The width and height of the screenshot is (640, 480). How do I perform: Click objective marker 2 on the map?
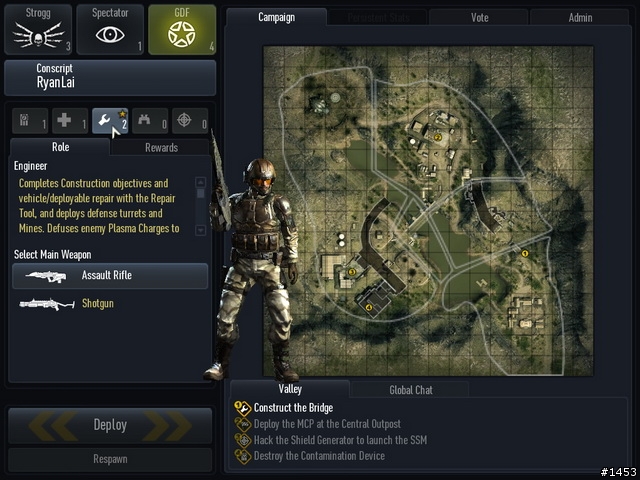(x=438, y=138)
